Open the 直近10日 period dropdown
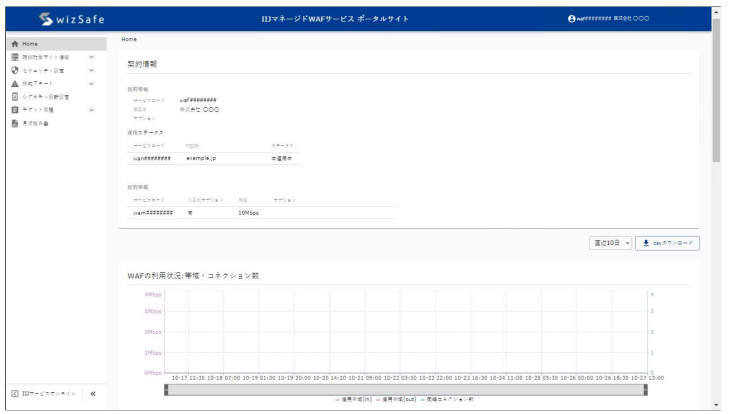This screenshot has height=414, width=729. [610, 243]
